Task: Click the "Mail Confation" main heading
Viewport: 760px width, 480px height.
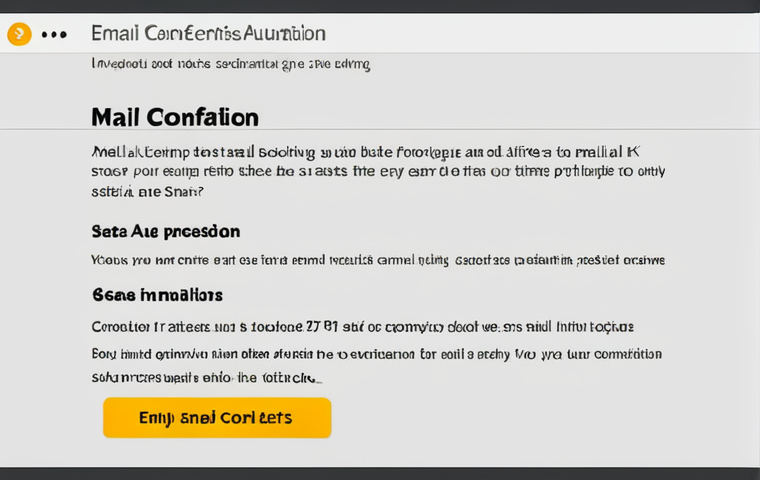Action: click(x=175, y=117)
